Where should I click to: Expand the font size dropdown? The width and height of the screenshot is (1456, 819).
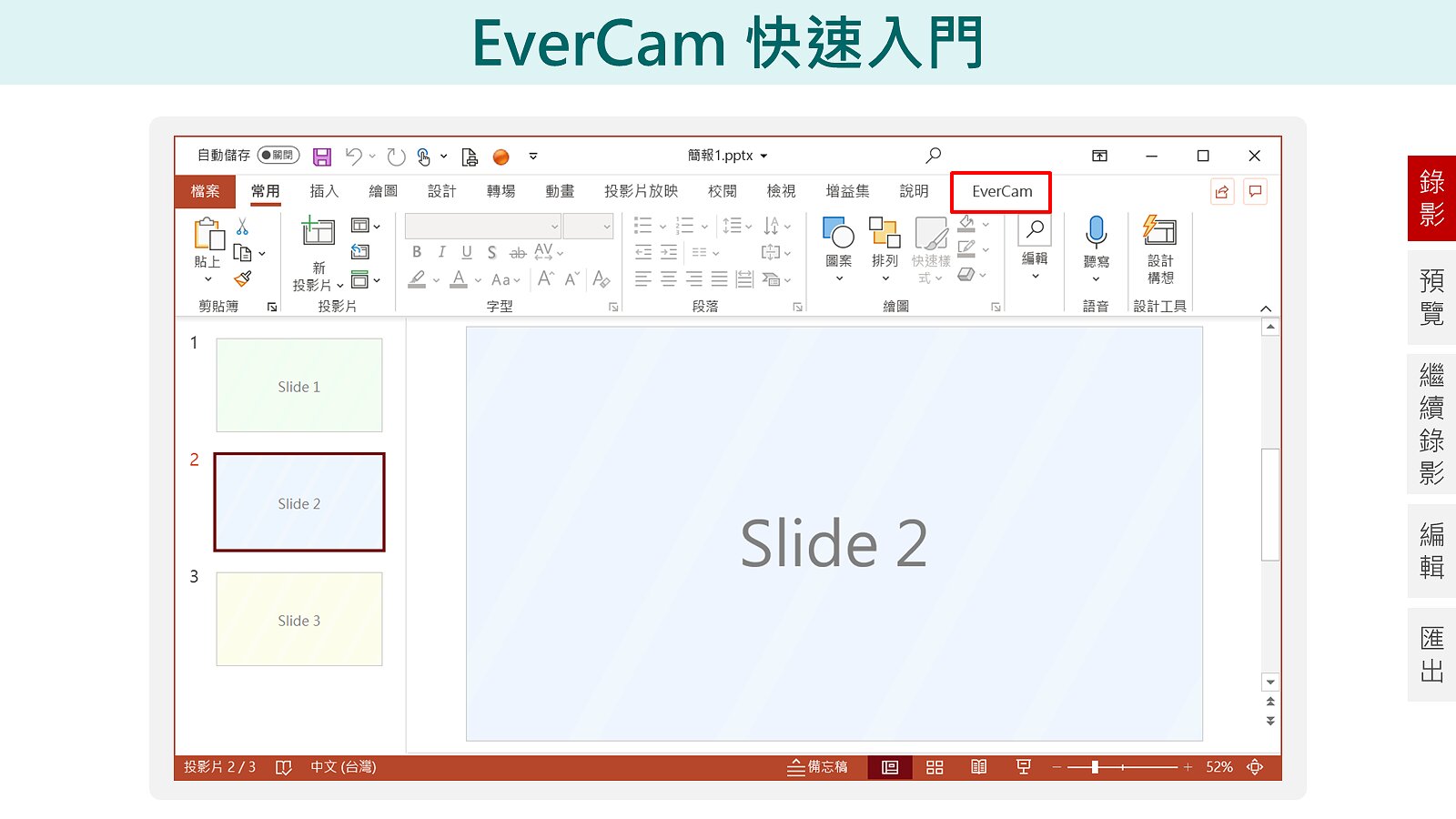[x=607, y=227]
